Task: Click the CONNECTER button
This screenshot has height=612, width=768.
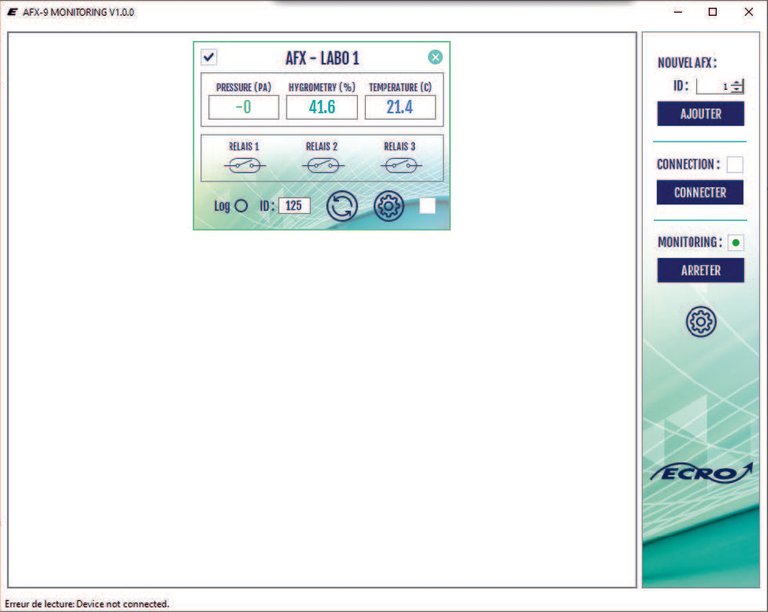Action: tap(700, 192)
